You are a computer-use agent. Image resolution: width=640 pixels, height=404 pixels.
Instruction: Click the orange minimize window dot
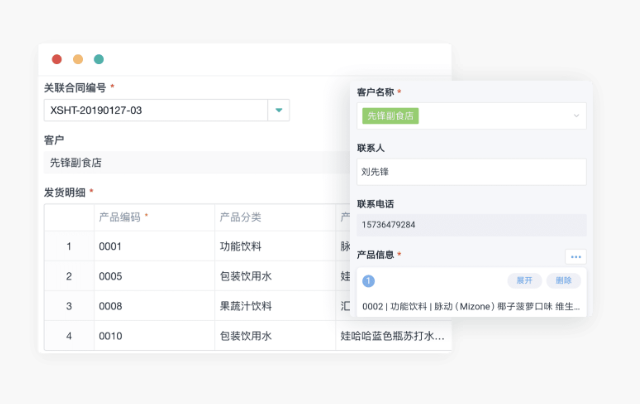[78, 60]
